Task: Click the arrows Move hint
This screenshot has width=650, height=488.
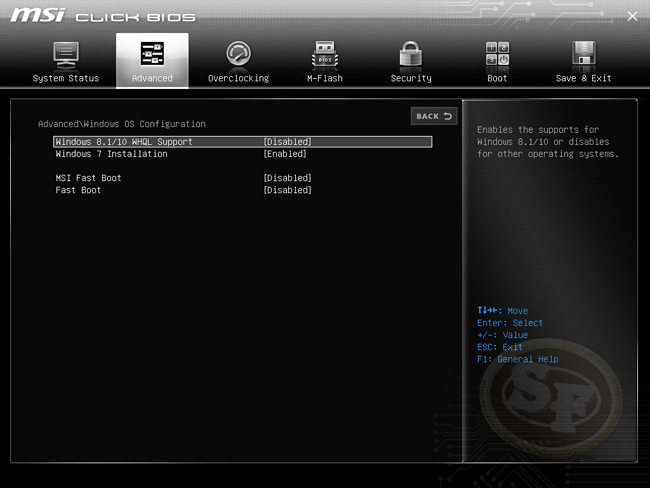Action: (x=502, y=311)
